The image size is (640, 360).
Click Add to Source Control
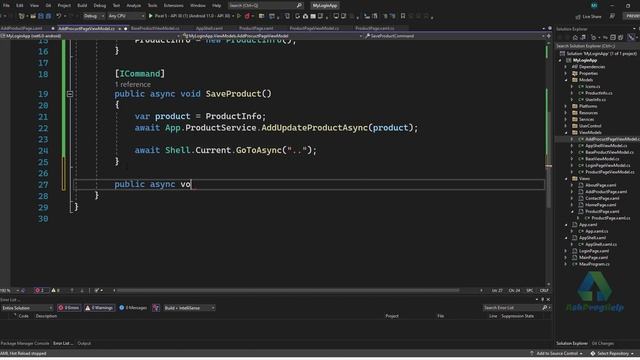(x=557, y=353)
